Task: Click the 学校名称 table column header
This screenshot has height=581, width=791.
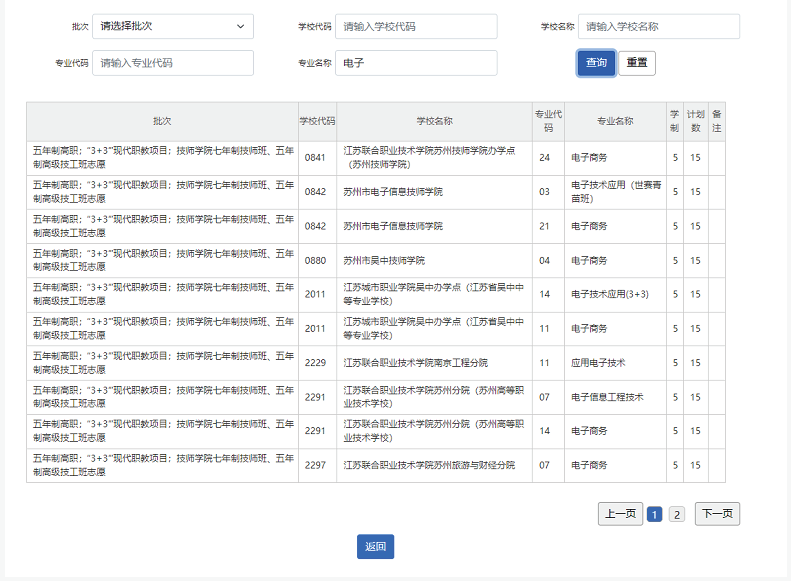Action: (434, 121)
